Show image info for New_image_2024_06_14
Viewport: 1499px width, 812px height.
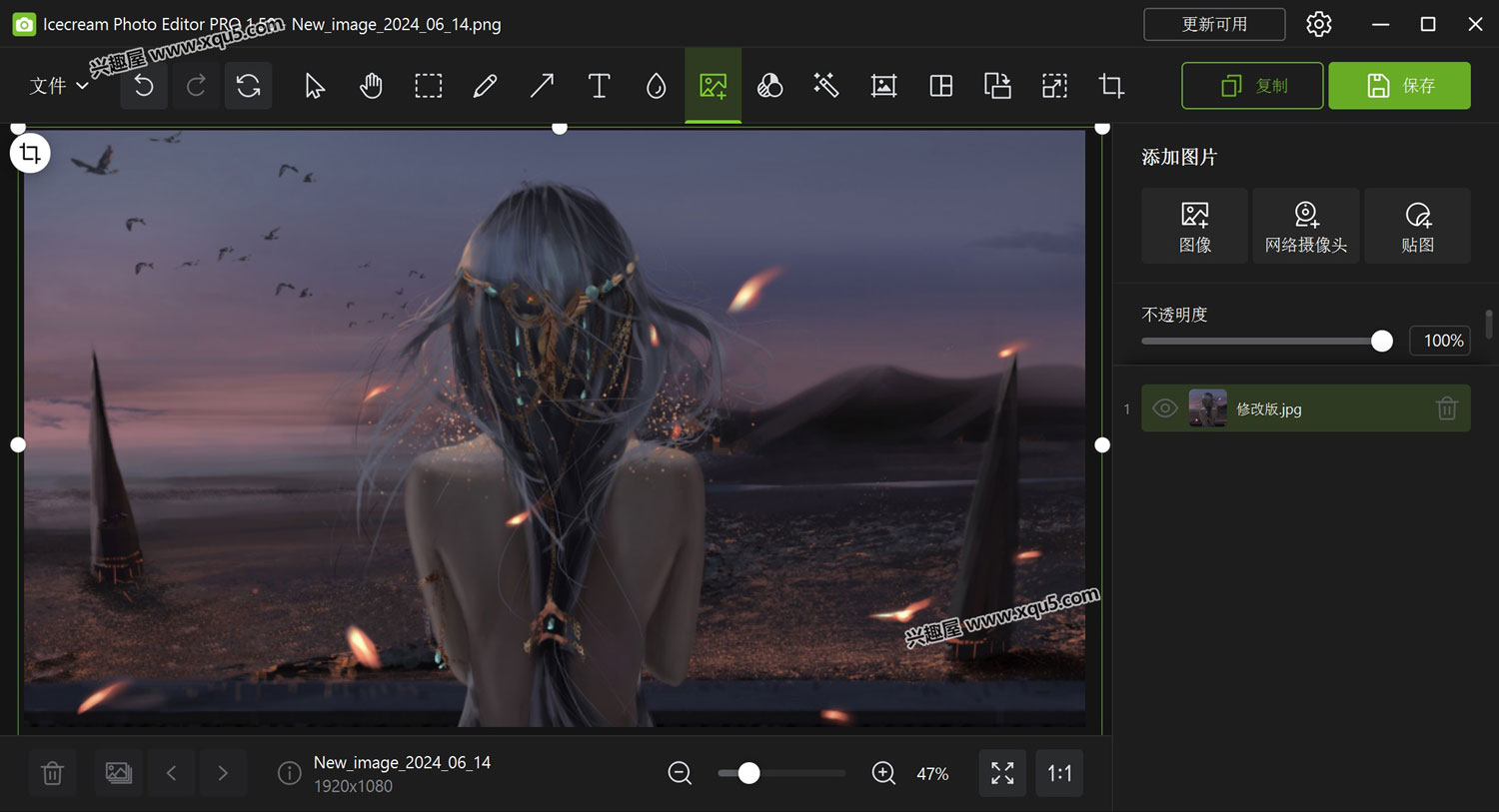point(289,773)
